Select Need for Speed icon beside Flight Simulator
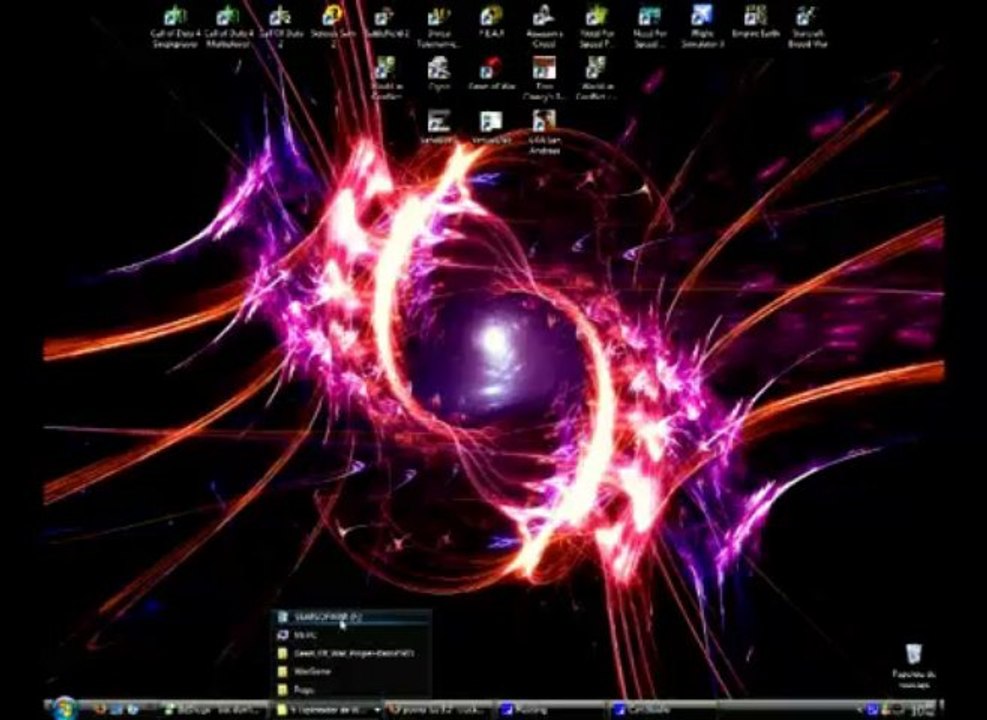Image resolution: width=987 pixels, height=720 pixels. tap(649, 26)
